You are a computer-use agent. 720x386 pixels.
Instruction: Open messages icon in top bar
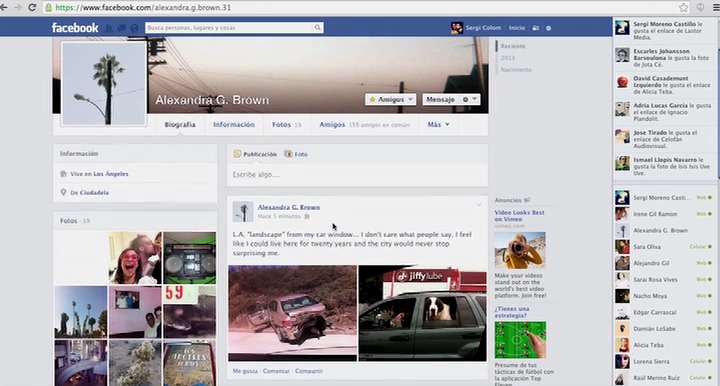pos(122,28)
